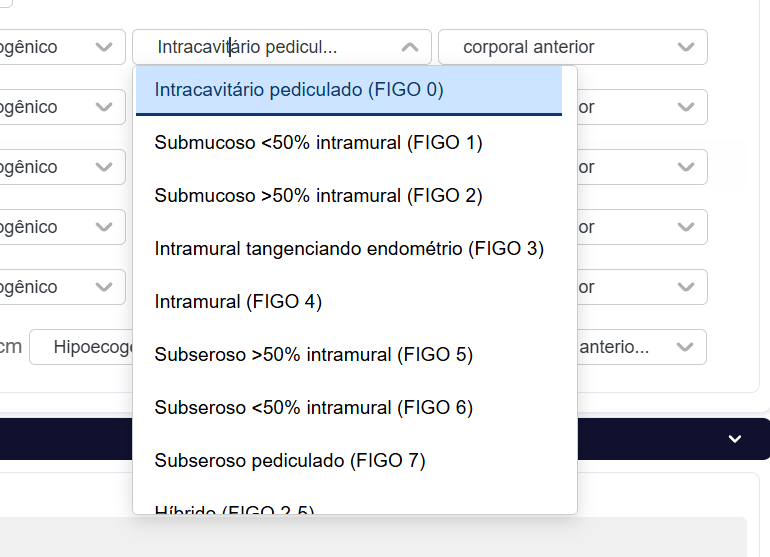Open the "corporal anterior" location dropdown
Image resolution: width=770 pixels, height=557 pixels.
pyautogui.click(x=572, y=47)
